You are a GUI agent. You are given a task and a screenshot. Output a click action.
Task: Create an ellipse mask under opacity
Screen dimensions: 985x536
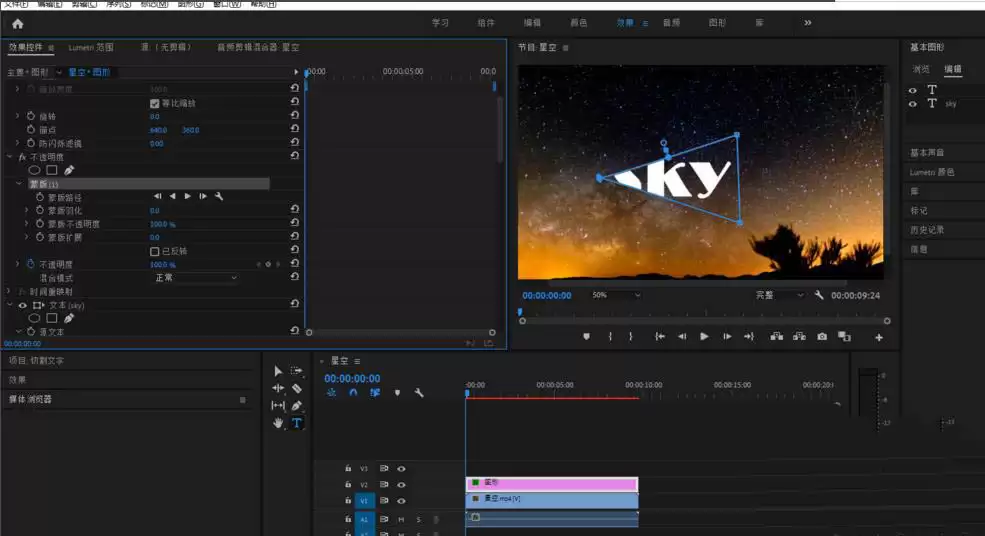(x=34, y=170)
